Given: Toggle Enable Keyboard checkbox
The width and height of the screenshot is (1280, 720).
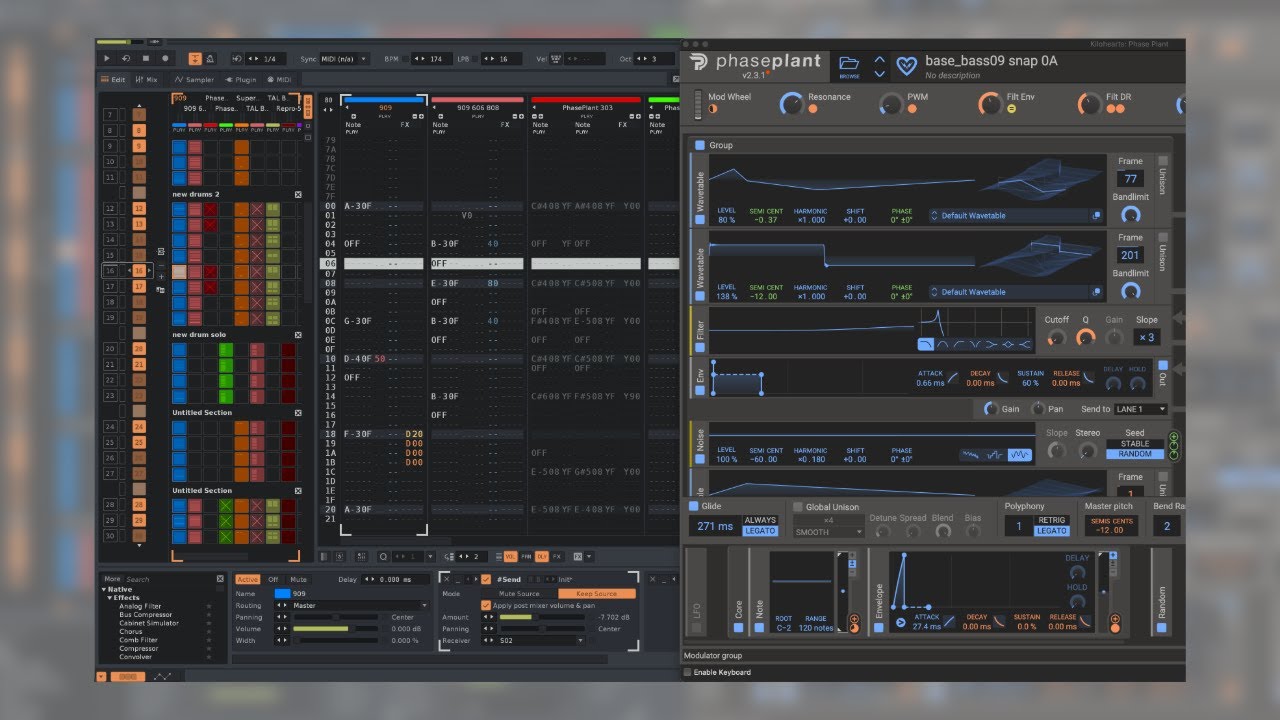Looking at the screenshot, I should click(687, 672).
